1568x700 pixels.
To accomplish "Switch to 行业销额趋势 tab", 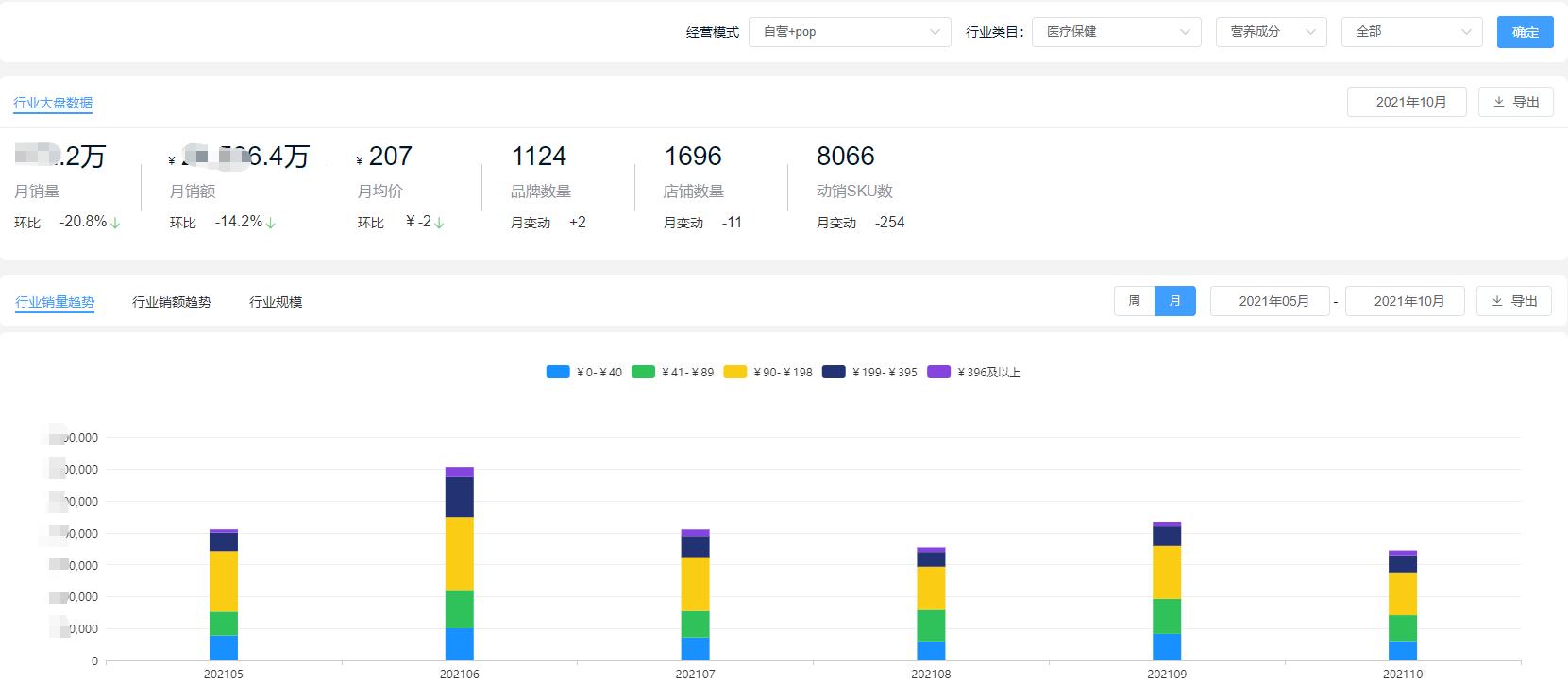I will coord(172,302).
